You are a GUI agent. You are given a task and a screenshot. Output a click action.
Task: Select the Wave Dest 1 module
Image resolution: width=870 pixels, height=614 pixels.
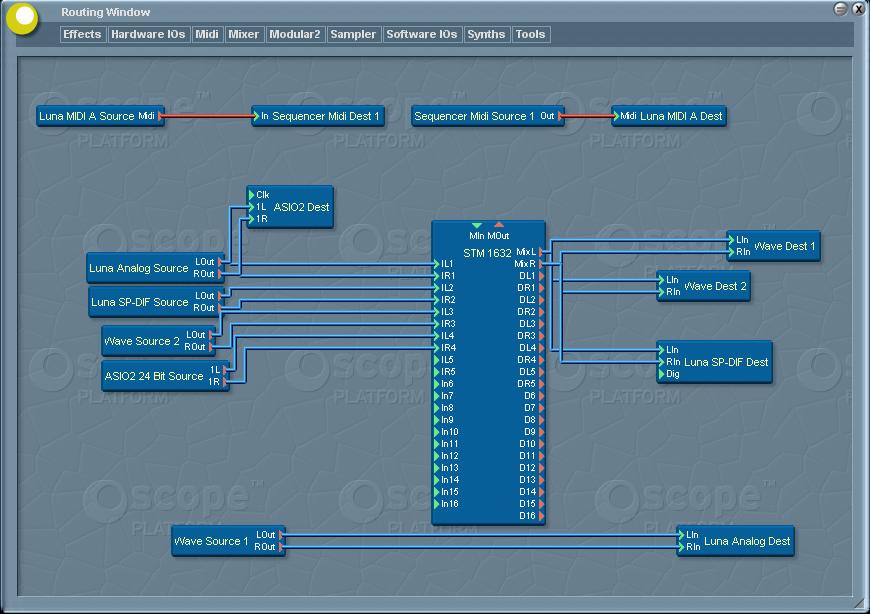point(773,246)
